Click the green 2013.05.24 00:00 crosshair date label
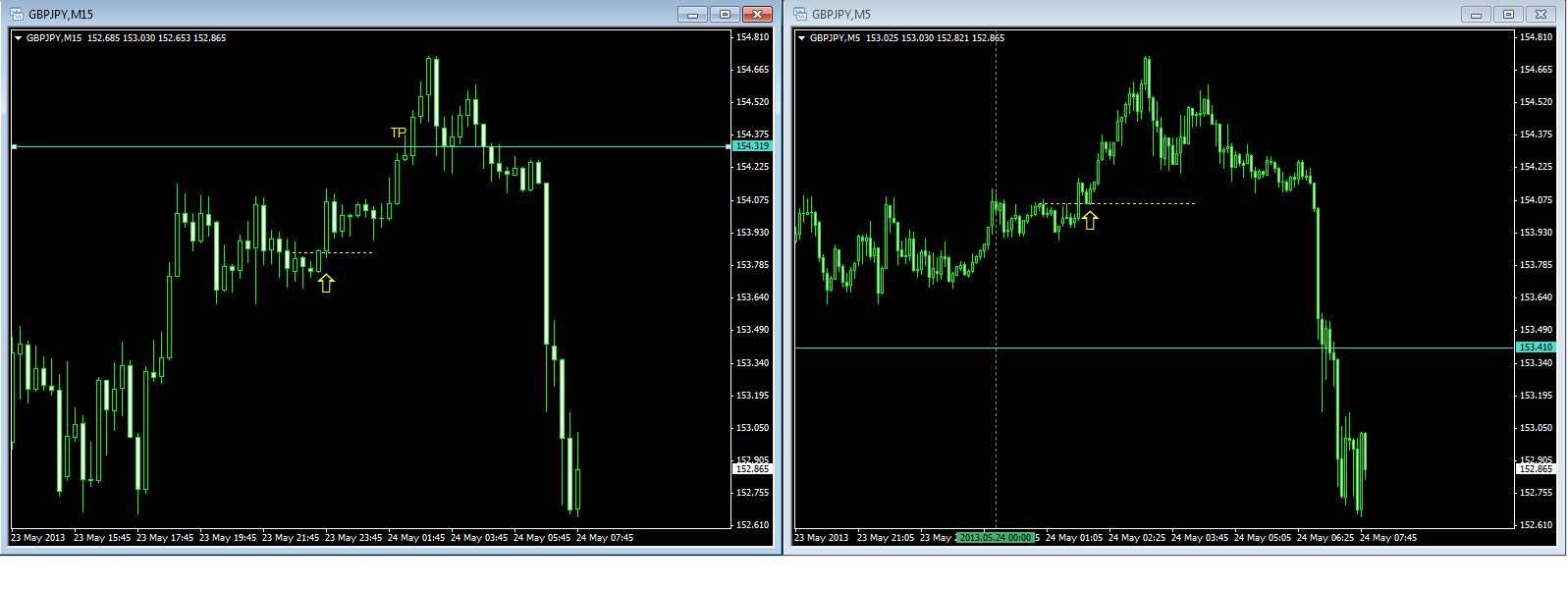 coord(996,538)
